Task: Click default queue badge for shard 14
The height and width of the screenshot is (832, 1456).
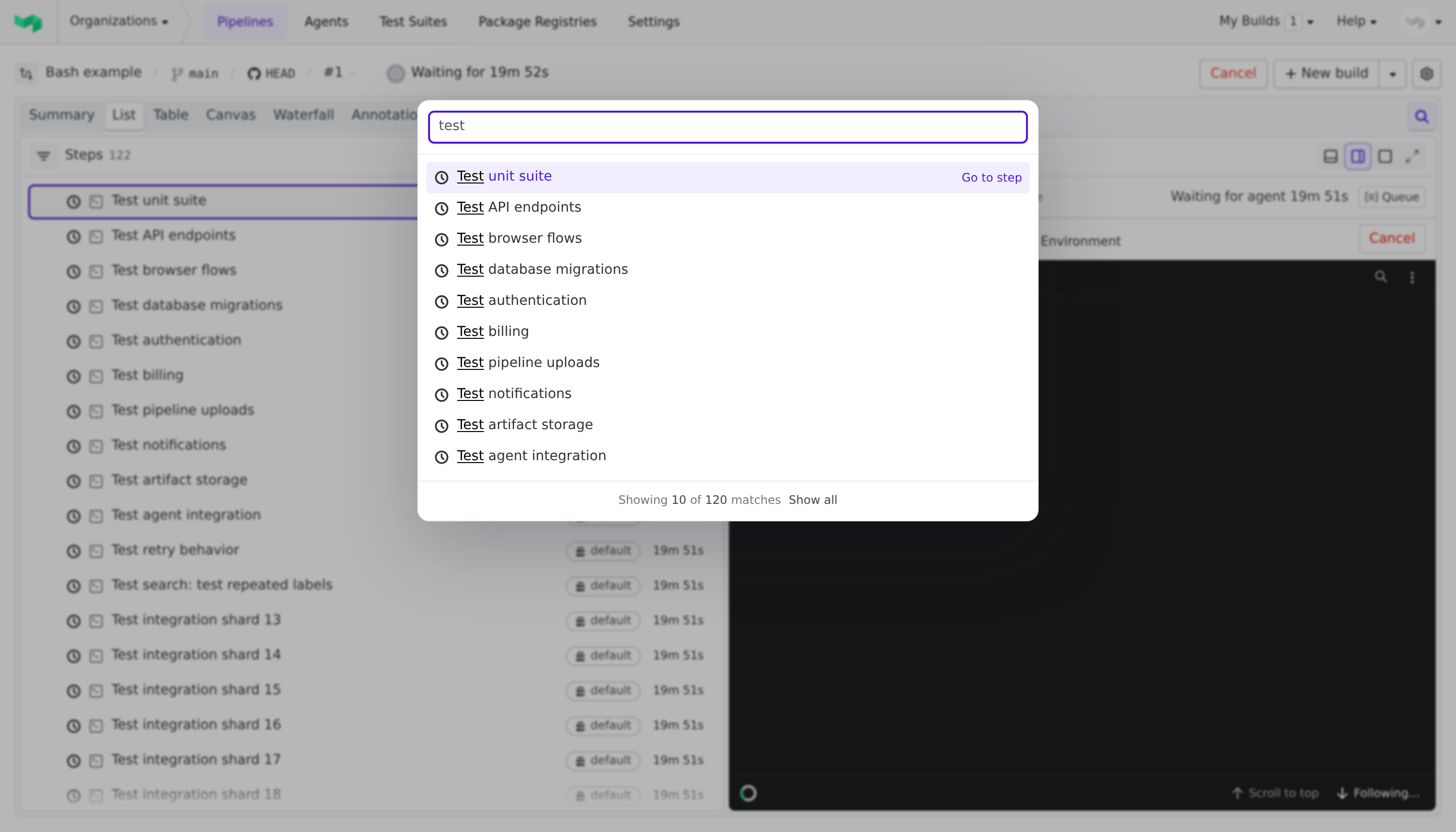Action: tap(603, 655)
